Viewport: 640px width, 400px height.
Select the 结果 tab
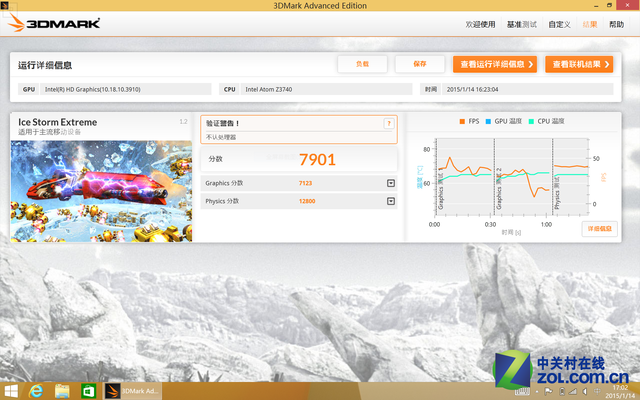click(590, 24)
